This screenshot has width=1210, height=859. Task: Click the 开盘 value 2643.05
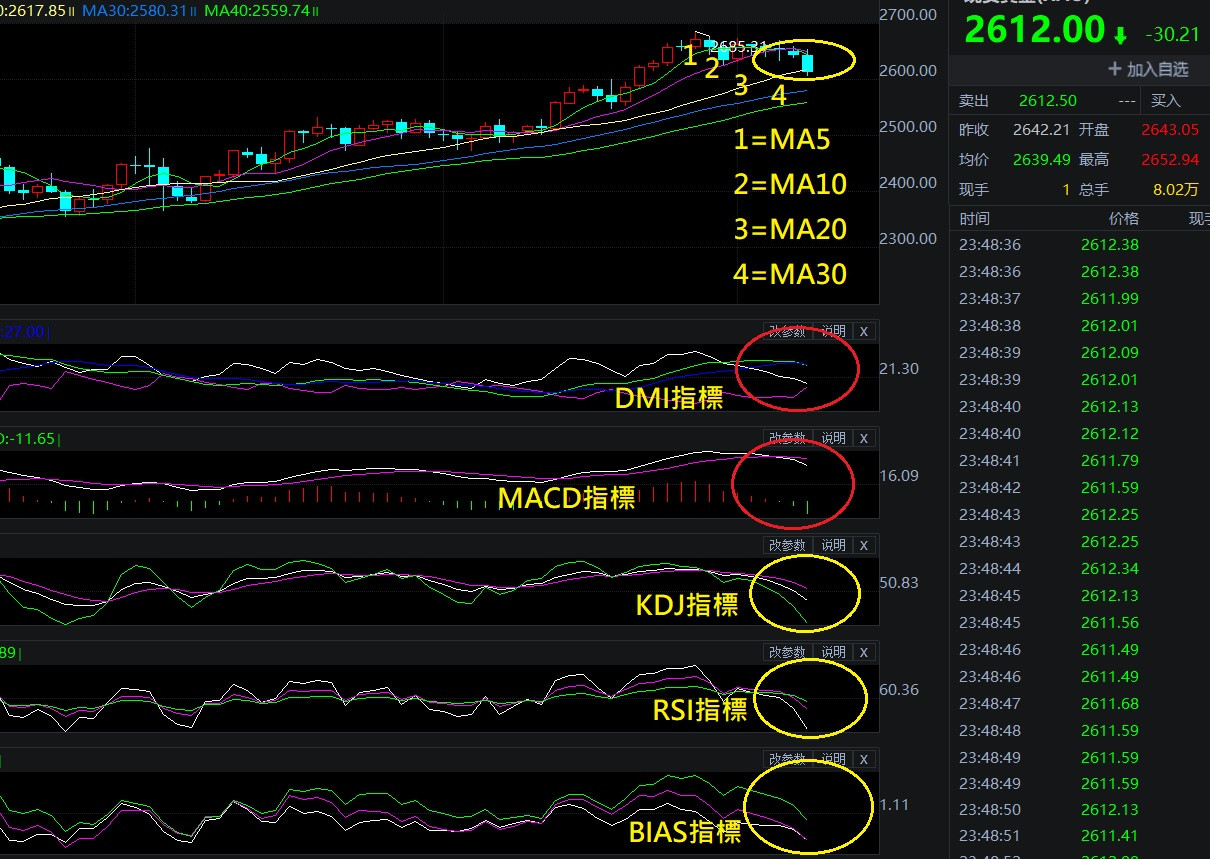(x=1170, y=130)
